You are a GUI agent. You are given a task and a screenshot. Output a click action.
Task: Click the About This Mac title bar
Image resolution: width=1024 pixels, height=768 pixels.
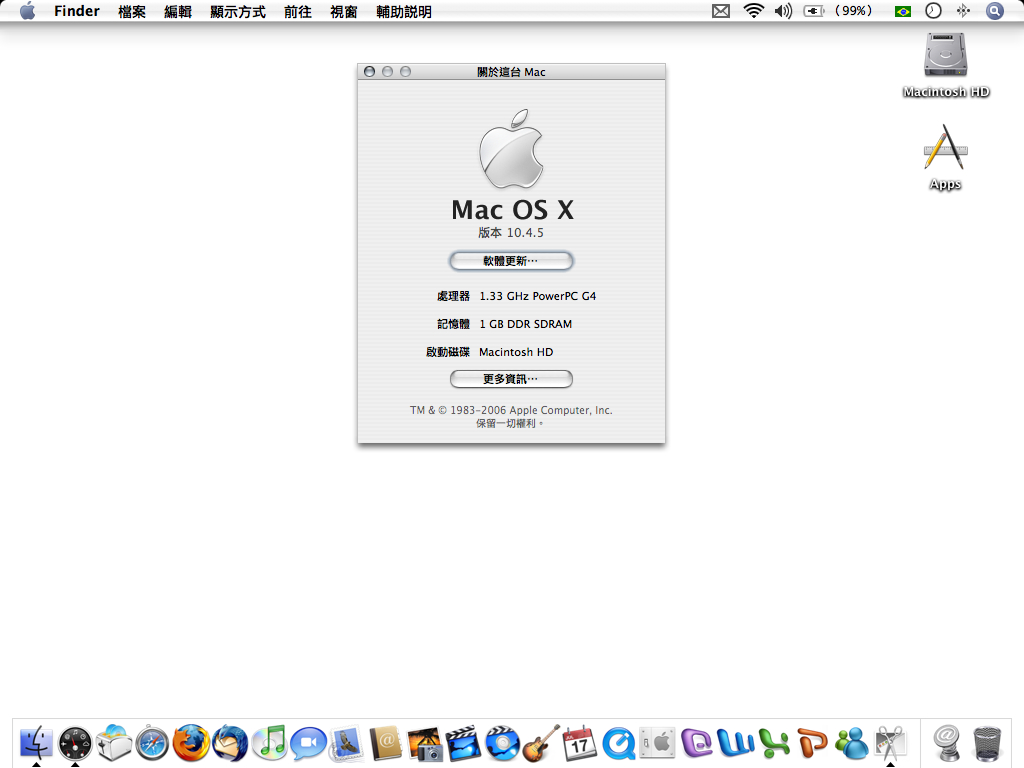(511, 72)
